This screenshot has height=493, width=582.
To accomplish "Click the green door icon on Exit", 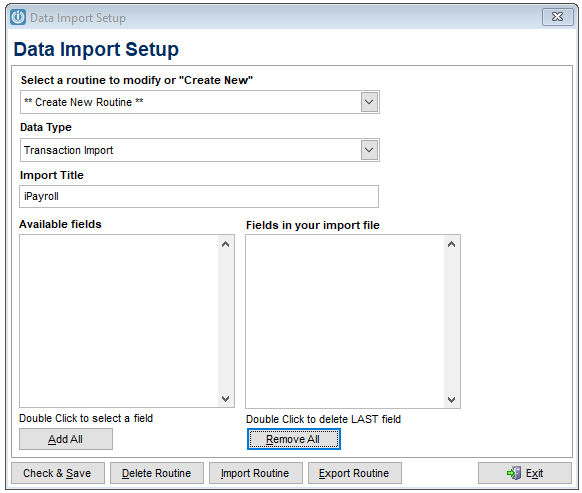I will [514, 473].
